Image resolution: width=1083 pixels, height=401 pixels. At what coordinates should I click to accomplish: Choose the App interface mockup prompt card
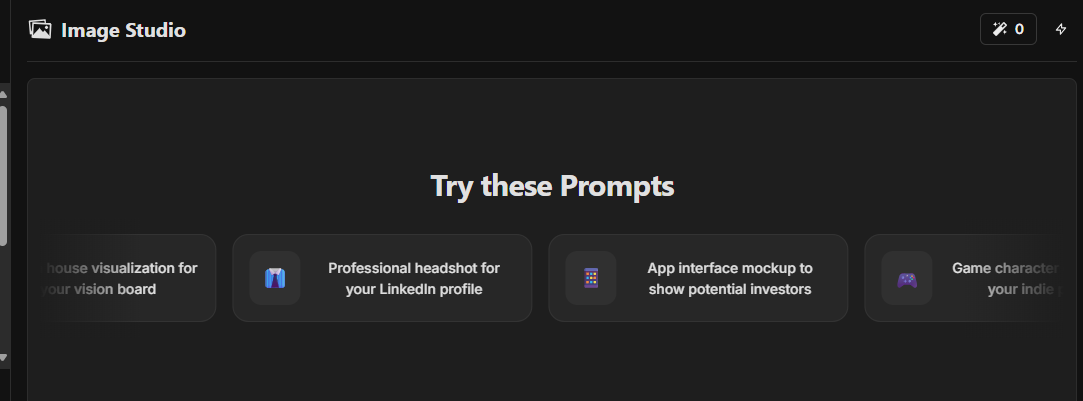pyautogui.click(x=698, y=278)
